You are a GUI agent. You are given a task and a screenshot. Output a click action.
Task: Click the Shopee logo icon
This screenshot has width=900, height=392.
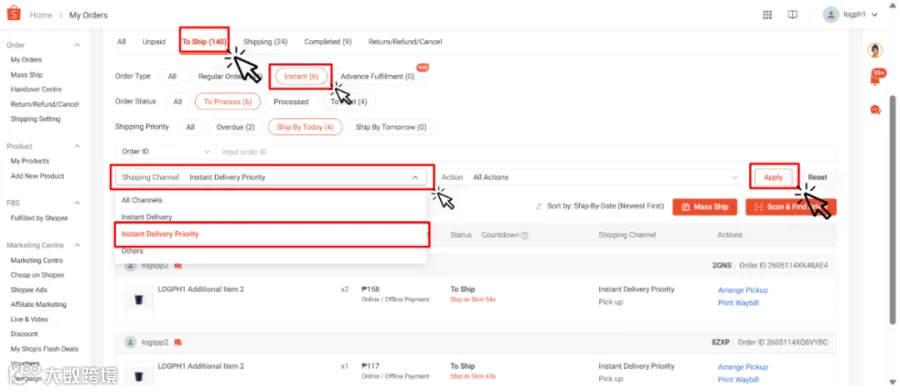pyautogui.click(x=13, y=13)
